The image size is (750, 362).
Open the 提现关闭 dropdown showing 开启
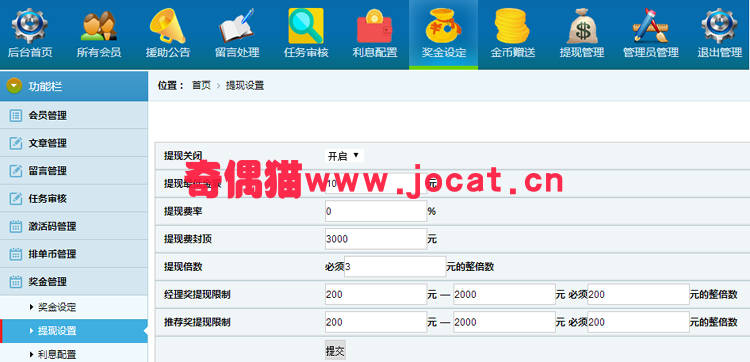pos(344,156)
